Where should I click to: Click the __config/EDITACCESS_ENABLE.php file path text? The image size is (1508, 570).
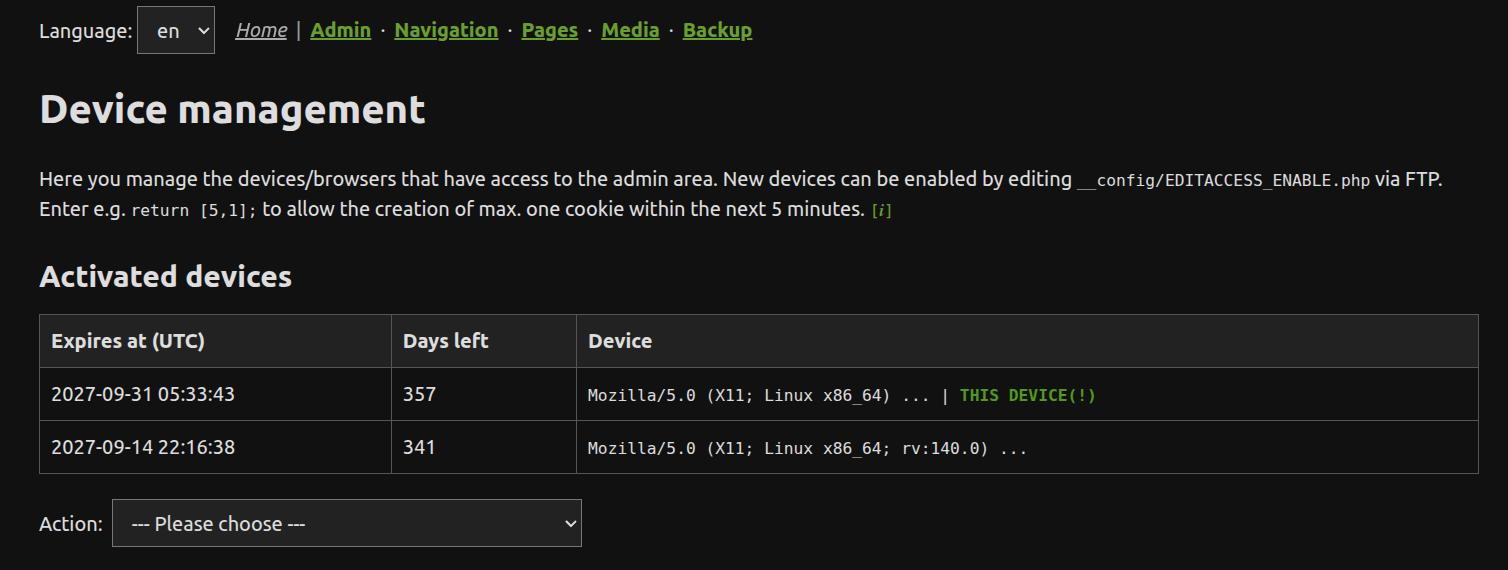click(1223, 181)
